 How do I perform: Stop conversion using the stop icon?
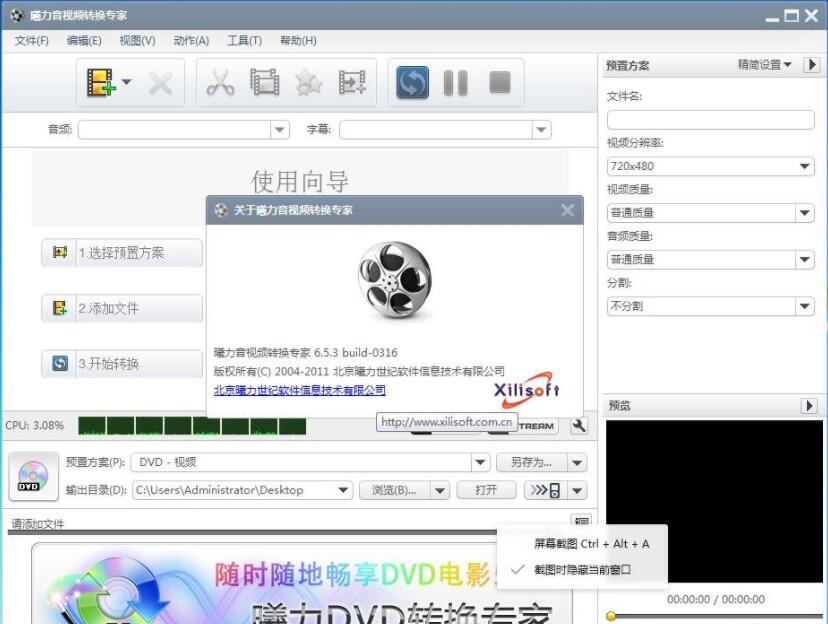point(500,82)
